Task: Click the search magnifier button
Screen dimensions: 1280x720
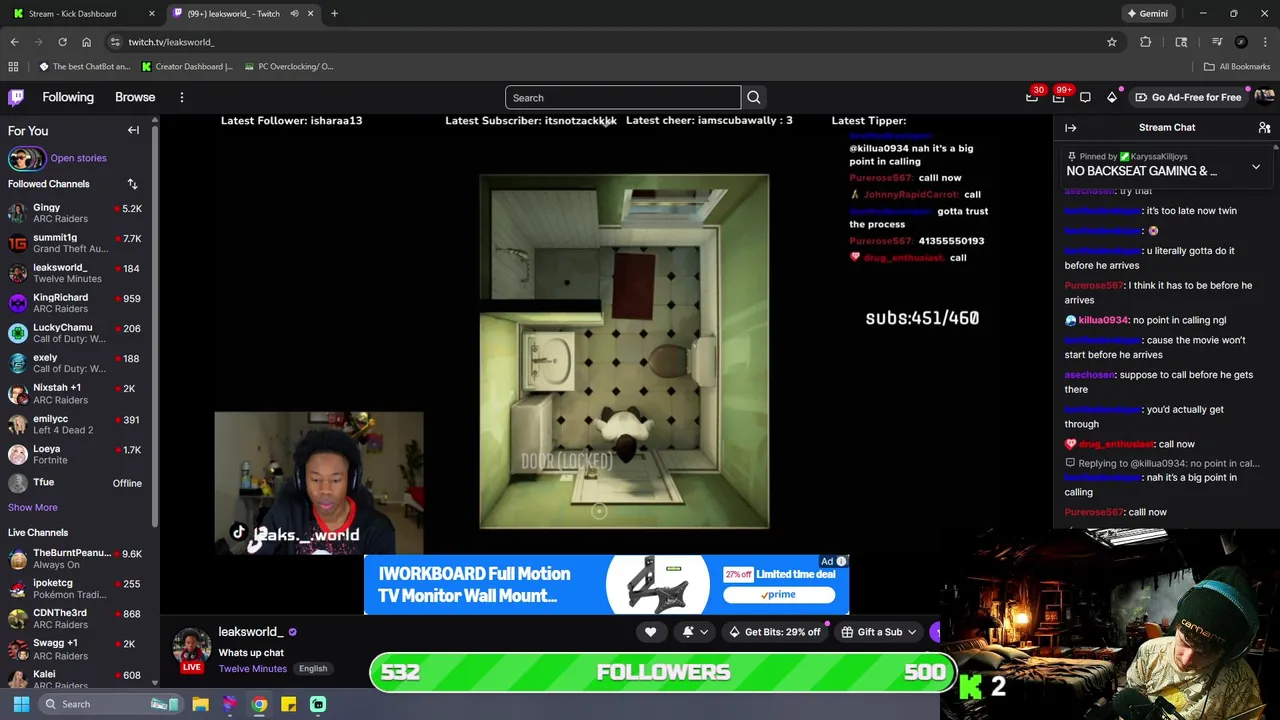Action: tap(754, 97)
